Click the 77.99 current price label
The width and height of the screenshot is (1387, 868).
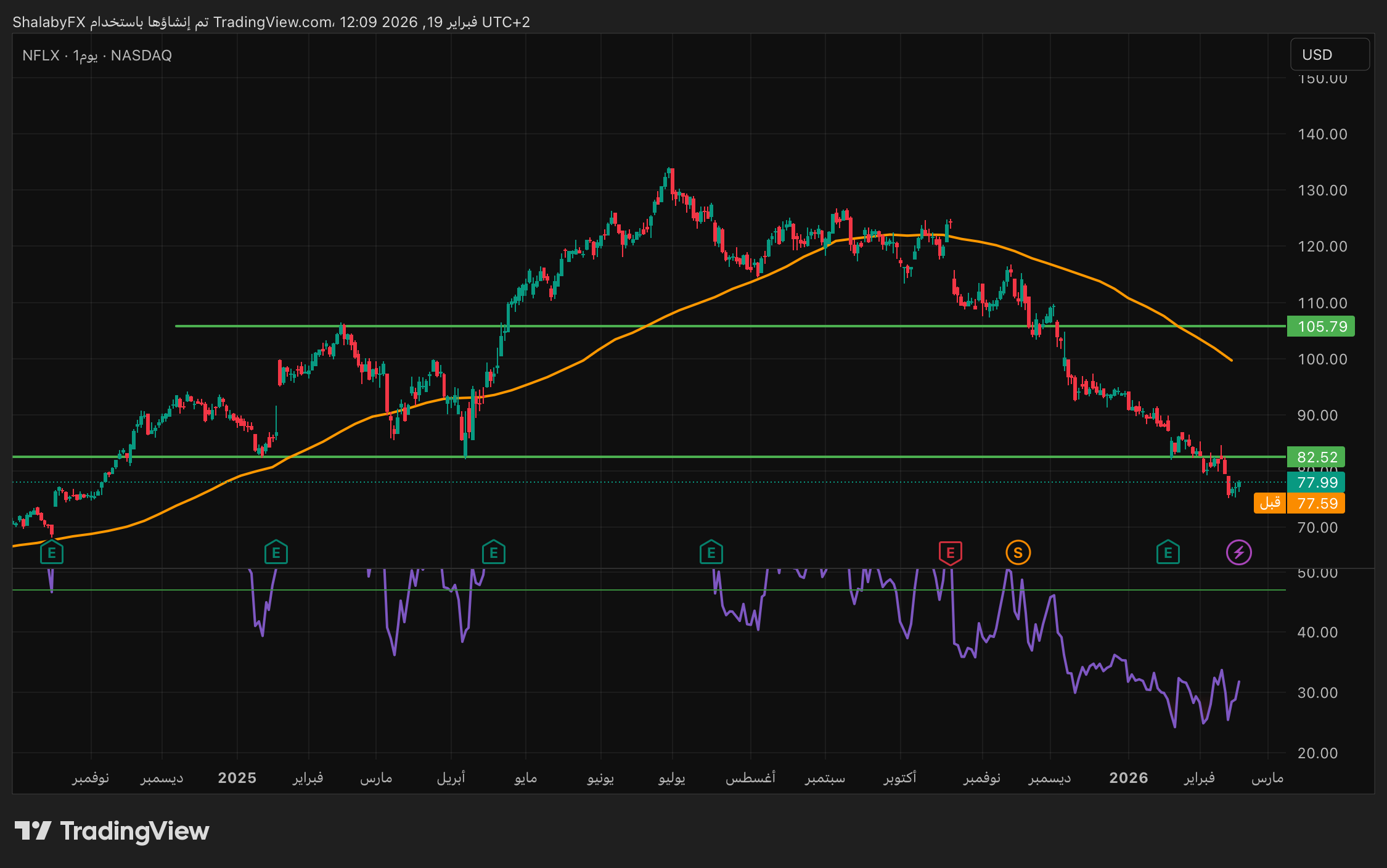coord(1317,482)
